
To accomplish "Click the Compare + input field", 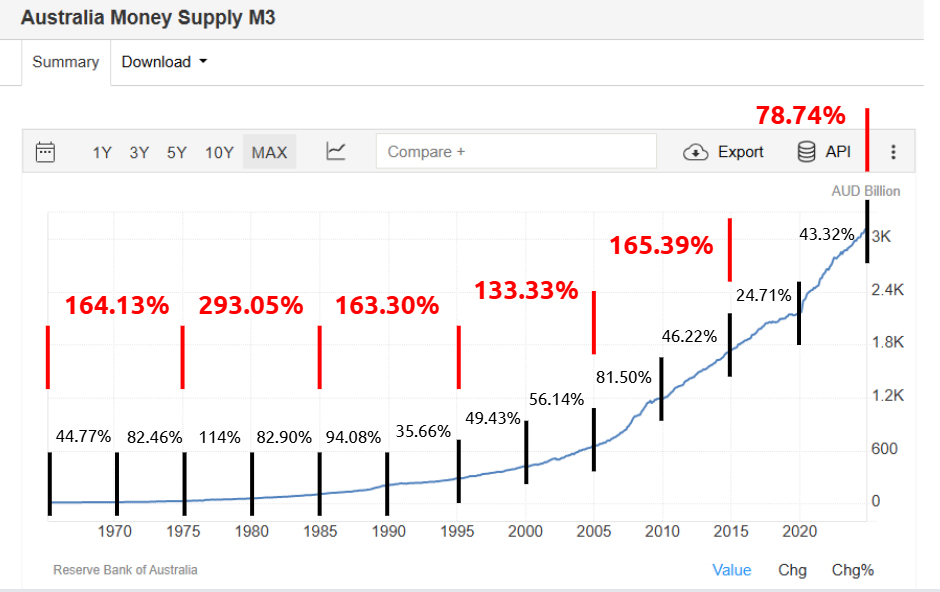I will pyautogui.click(x=516, y=152).
